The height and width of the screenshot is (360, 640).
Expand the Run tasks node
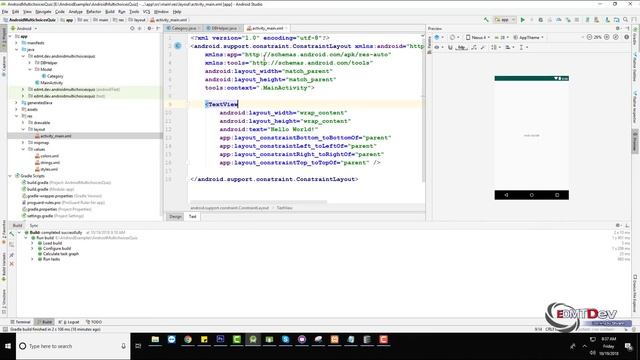click(x=32, y=259)
